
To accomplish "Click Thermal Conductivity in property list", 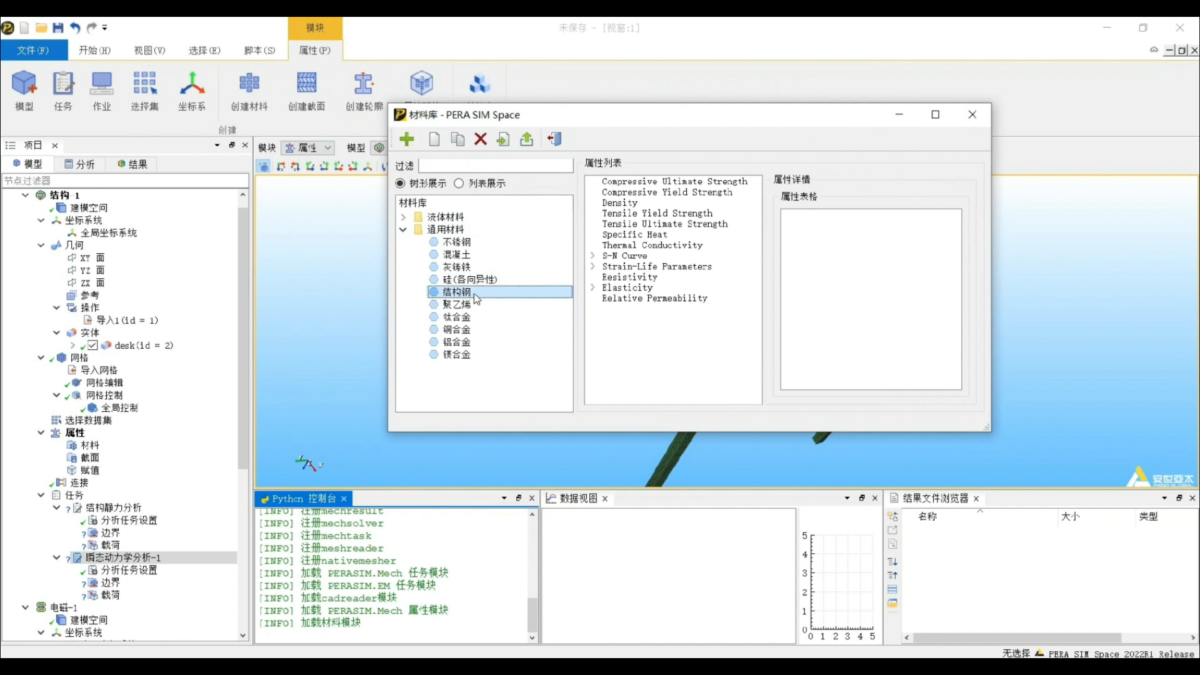I will (x=652, y=245).
